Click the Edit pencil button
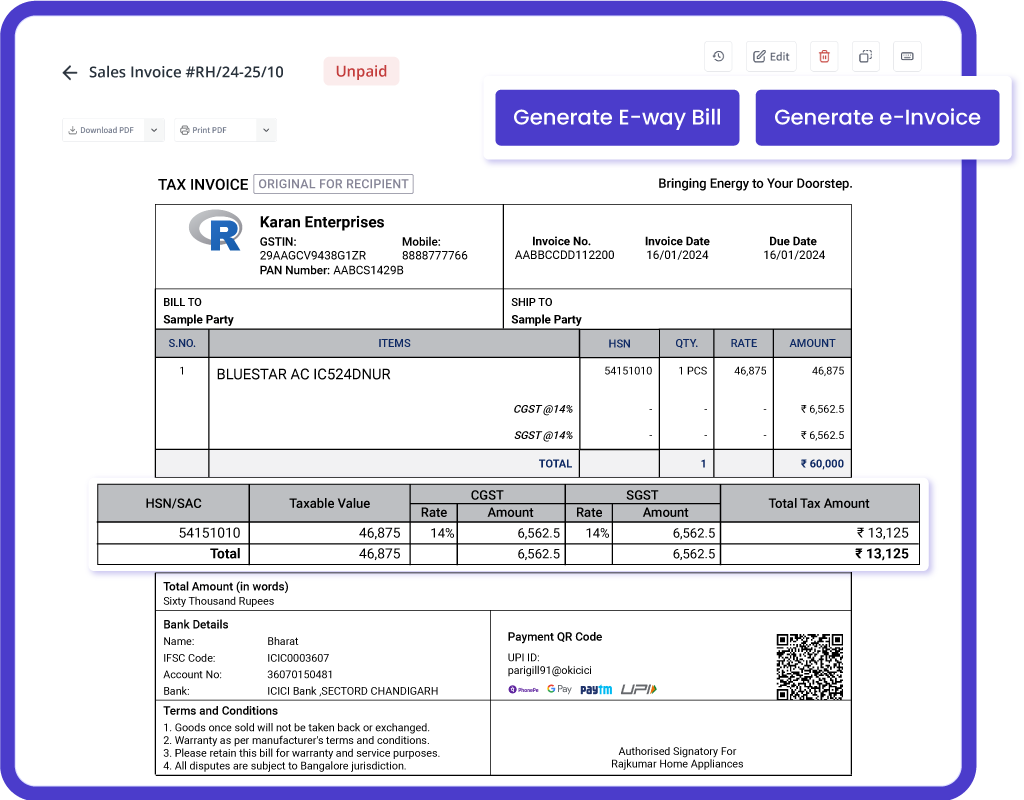Viewport: 1024px width, 800px height. point(771,57)
